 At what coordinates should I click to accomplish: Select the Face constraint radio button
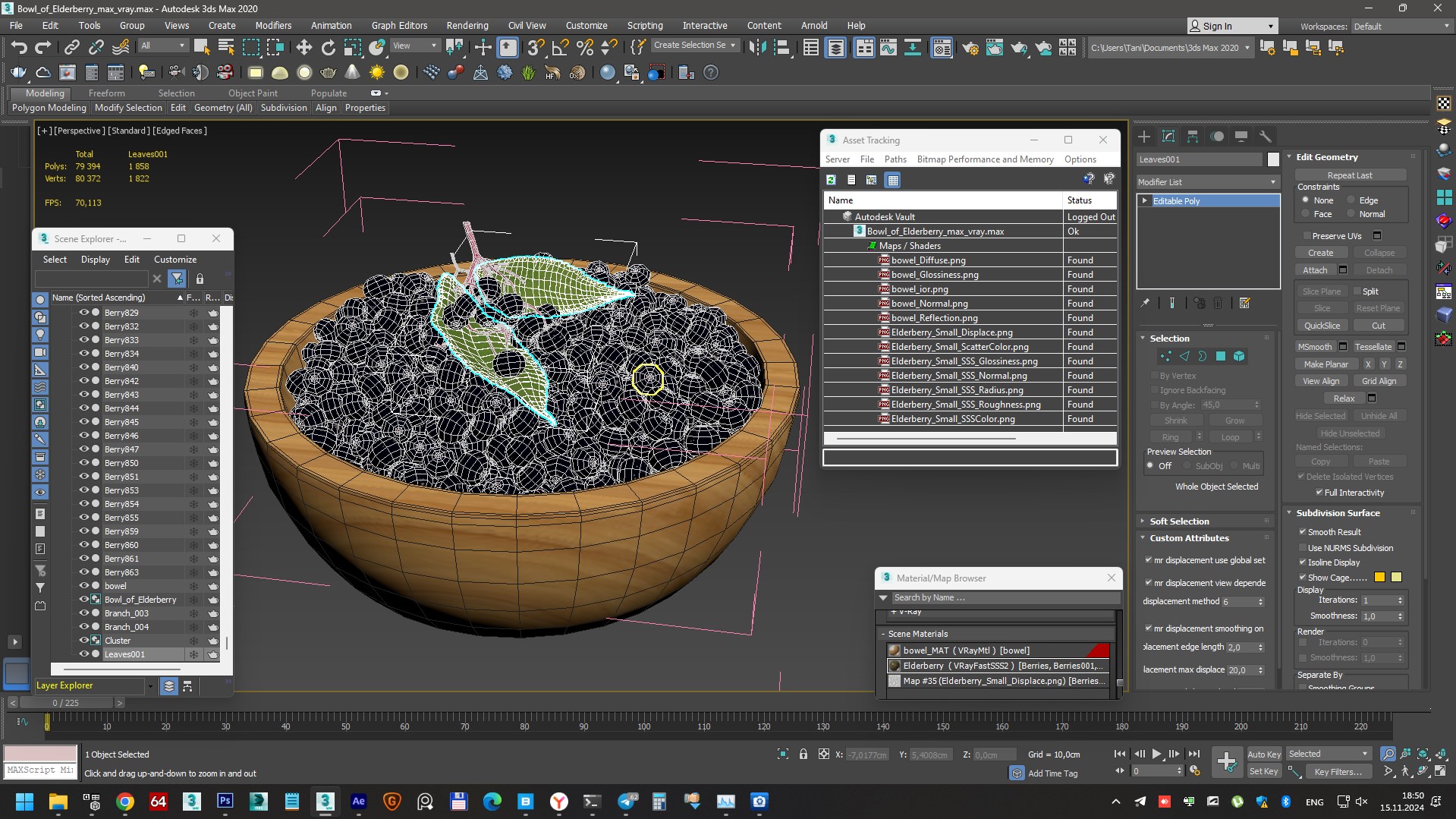(1305, 214)
